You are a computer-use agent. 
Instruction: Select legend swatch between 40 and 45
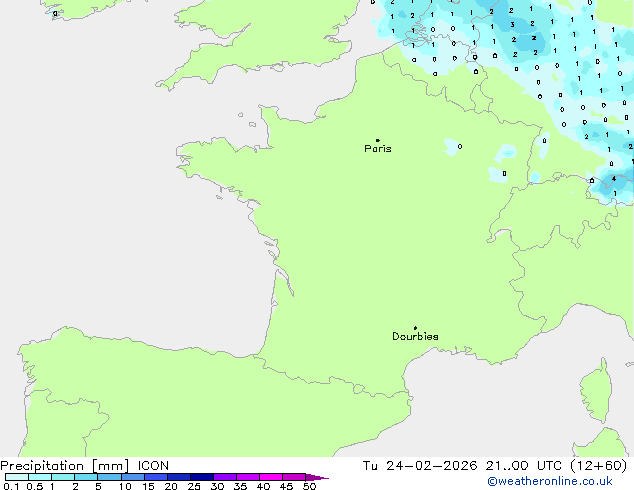tap(271, 477)
